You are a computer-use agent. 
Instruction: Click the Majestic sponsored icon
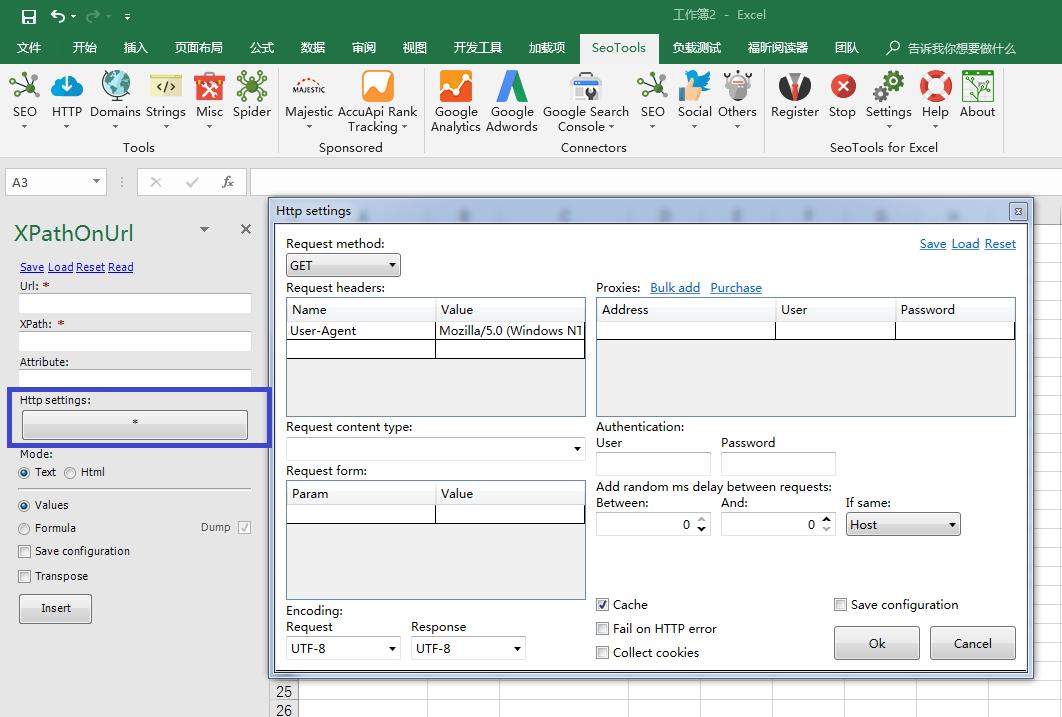point(309,96)
